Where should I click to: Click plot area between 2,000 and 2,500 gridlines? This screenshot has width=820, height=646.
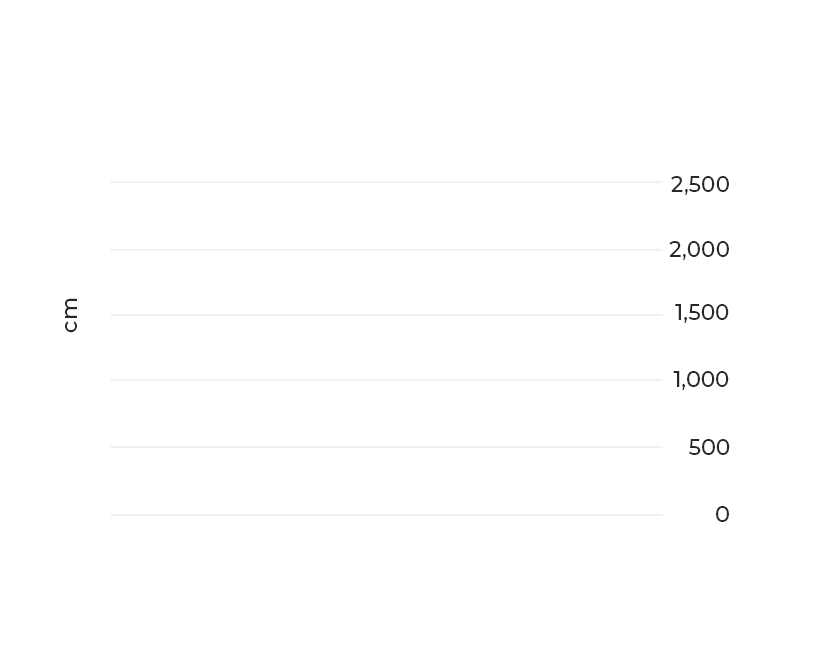point(386,216)
